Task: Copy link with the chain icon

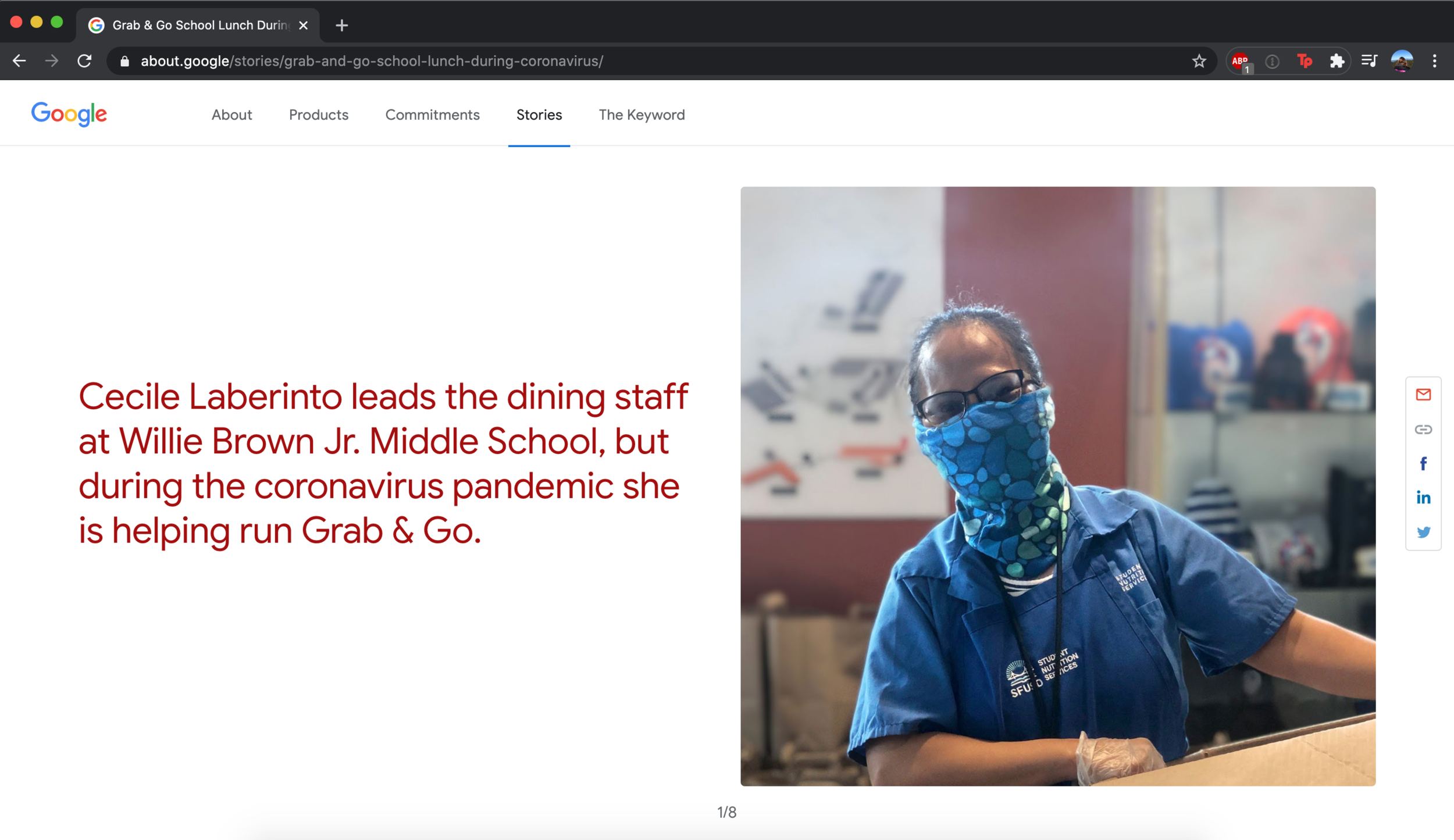Action: pyautogui.click(x=1423, y=430)
